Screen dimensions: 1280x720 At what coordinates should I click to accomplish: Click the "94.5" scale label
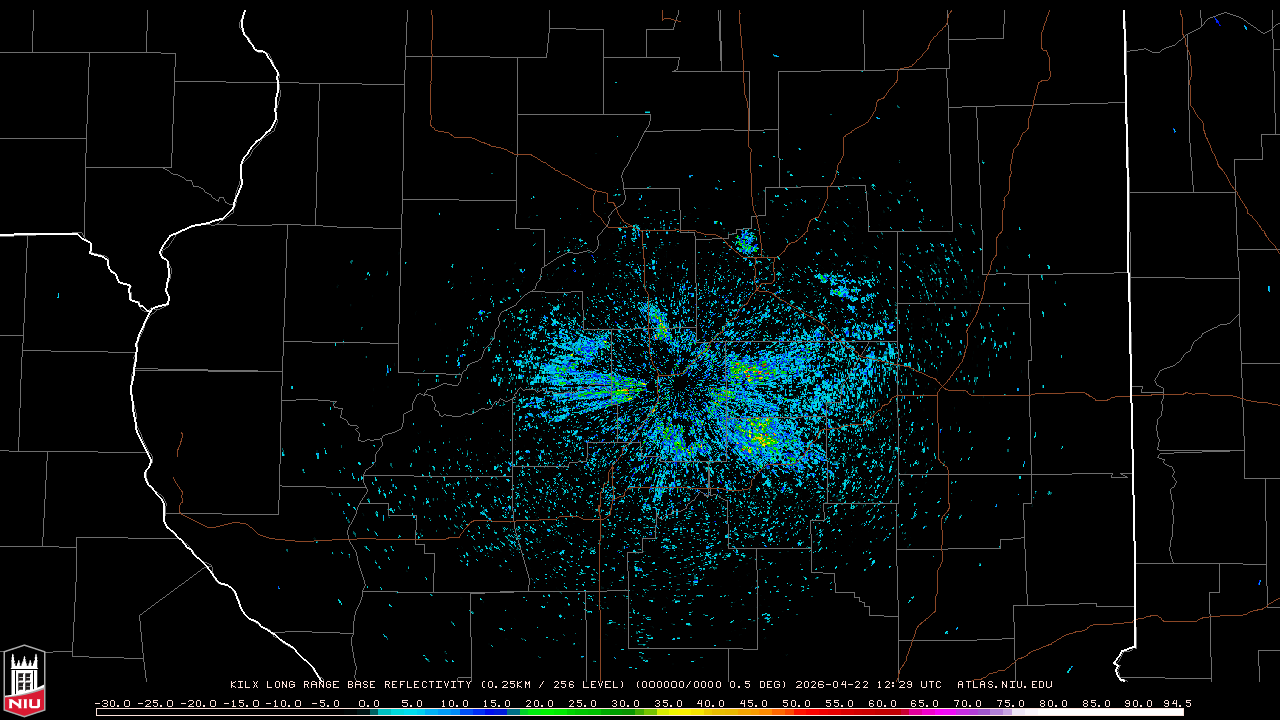pos(1178,703)
